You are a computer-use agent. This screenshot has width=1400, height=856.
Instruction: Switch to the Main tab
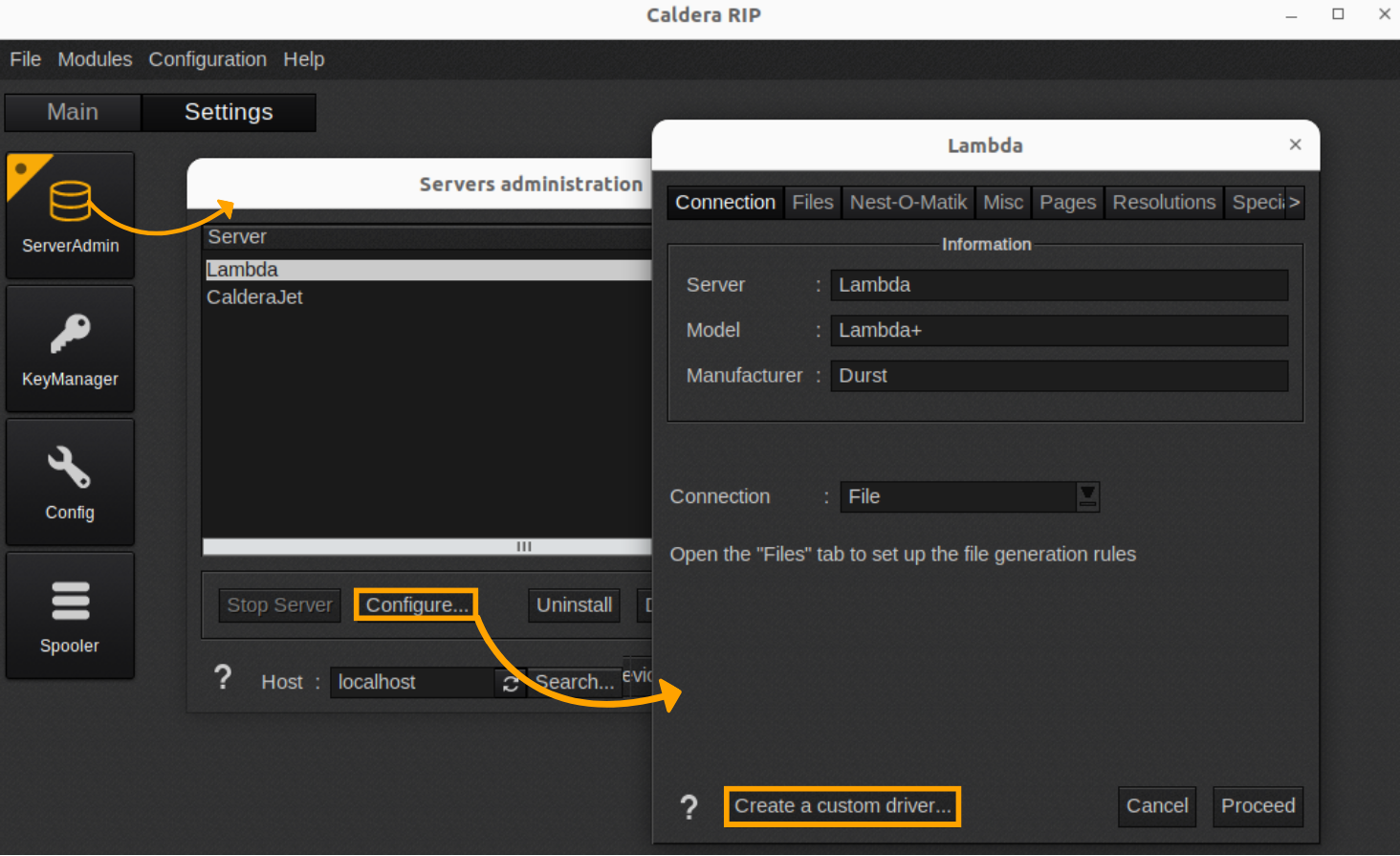pyautogui.click(x=73, y=112)
